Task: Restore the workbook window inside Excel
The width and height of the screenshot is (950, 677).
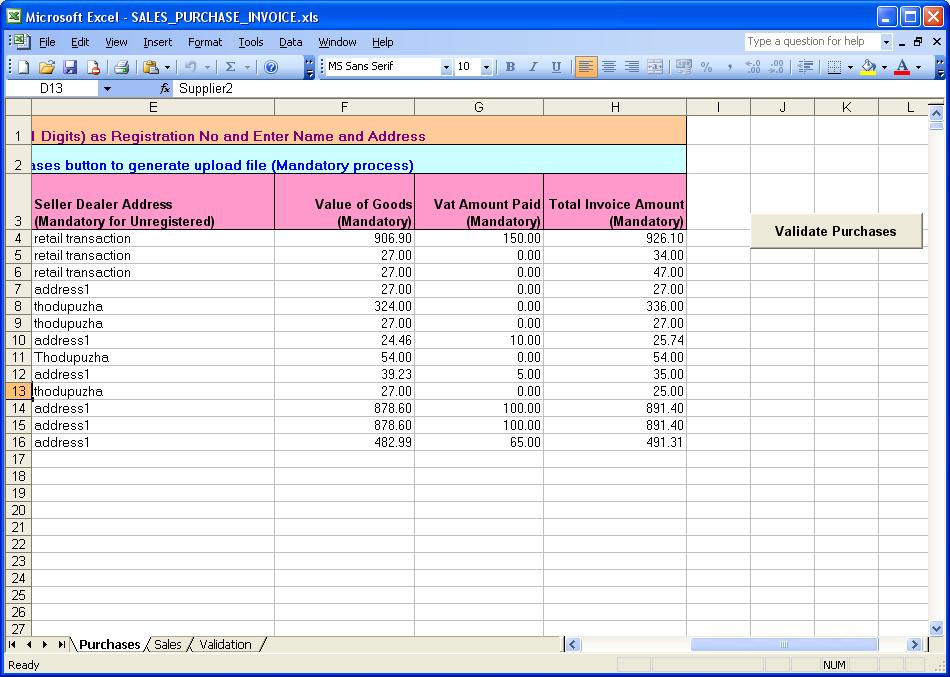Action: tap(918, 42)
